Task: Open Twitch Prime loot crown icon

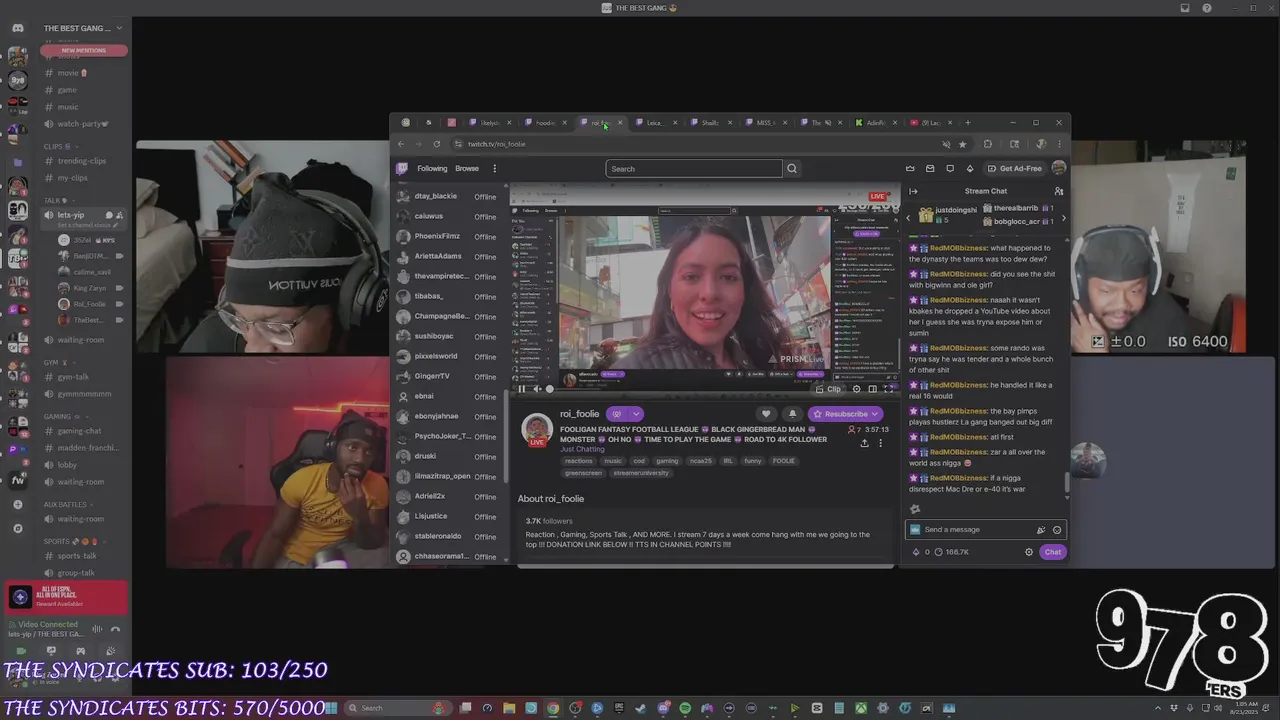Action: tap(910, 168)
